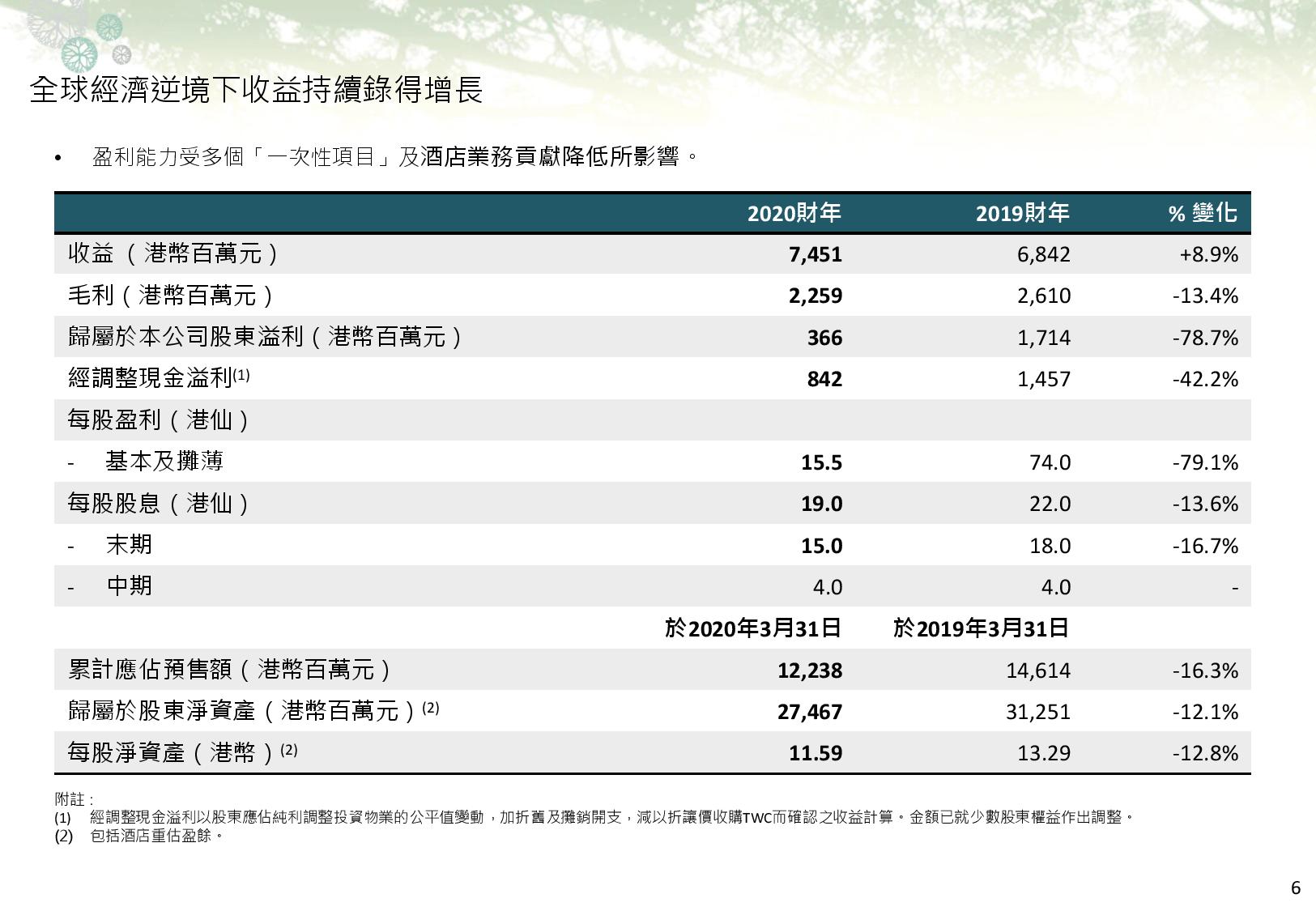
Task: Click the value 366
Action: (824, 338)
